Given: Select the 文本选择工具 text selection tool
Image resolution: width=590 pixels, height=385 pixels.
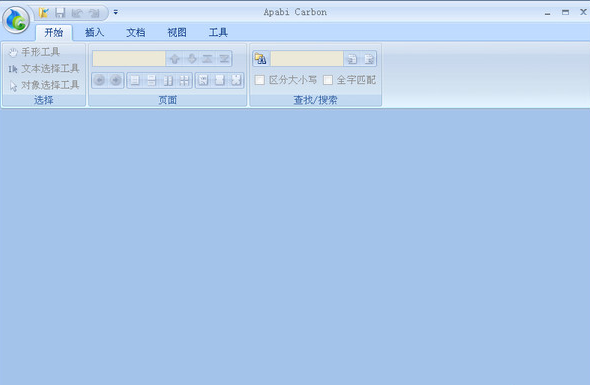Looking at the screenshot, I should [x=44, y=68].
